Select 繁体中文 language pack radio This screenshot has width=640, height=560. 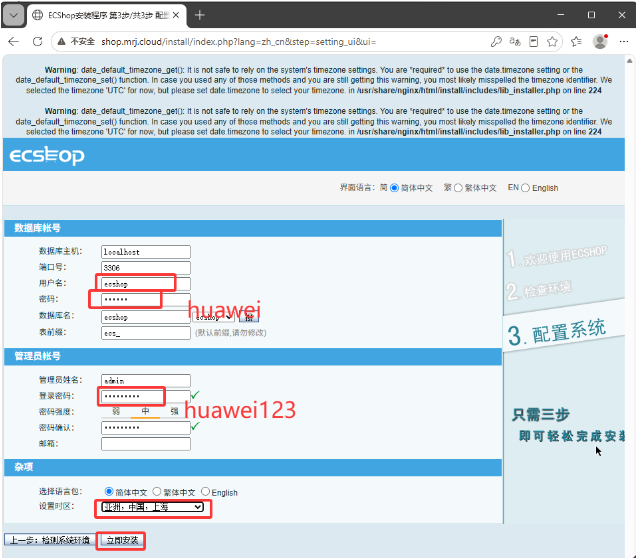point(157,492)
